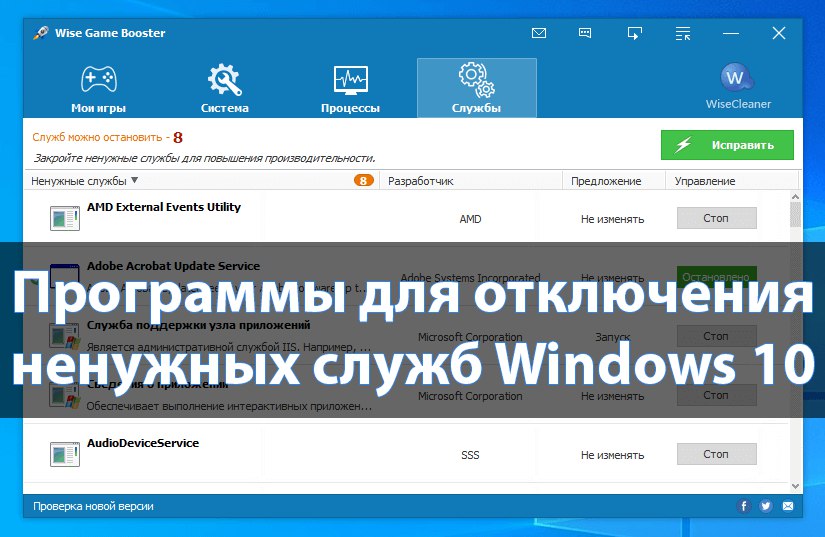
Task: Click the scrollbar down arrow
Action: coord(796,486)
